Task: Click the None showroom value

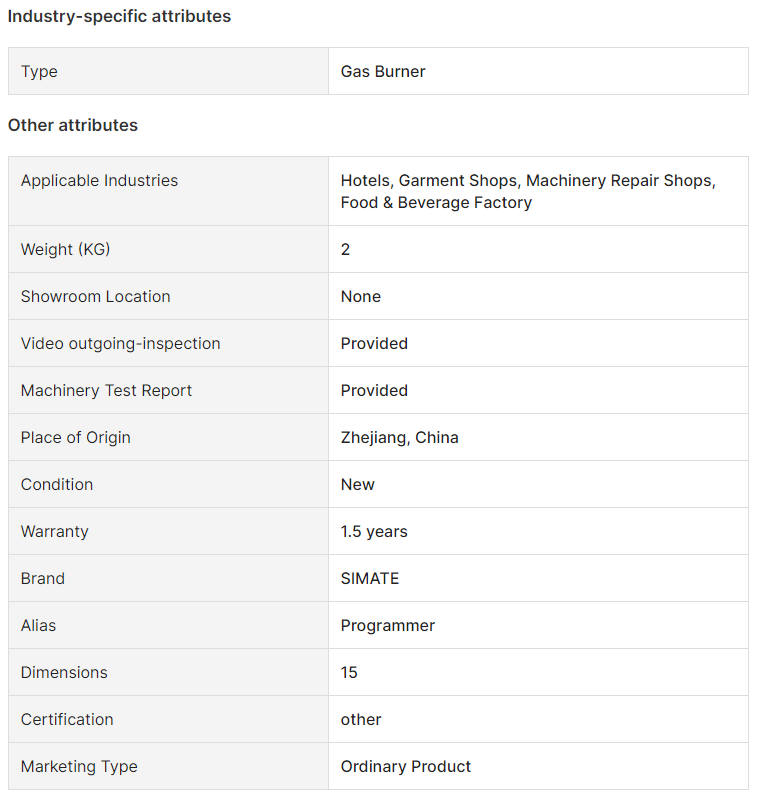Action: tap(361, 297)
